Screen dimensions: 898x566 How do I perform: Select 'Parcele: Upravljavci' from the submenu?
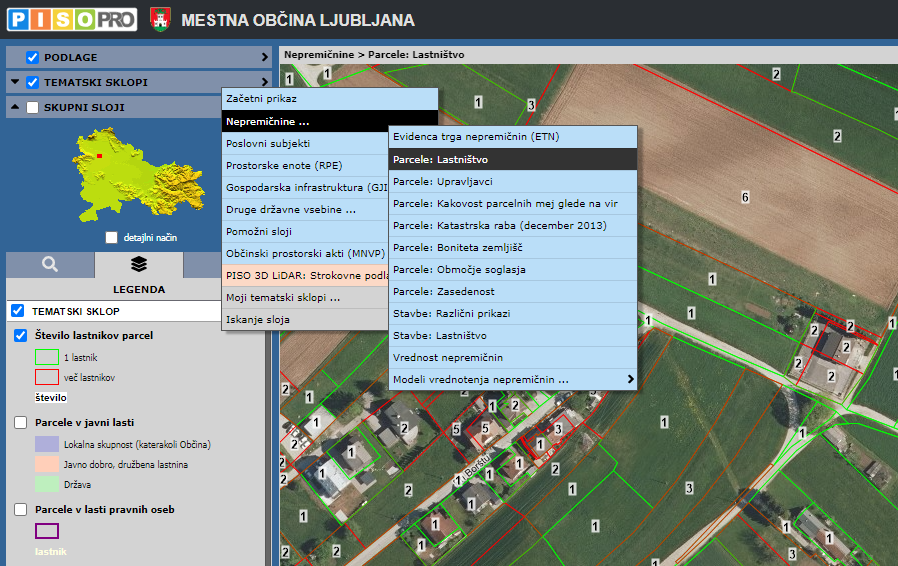[x=443, y=182]
